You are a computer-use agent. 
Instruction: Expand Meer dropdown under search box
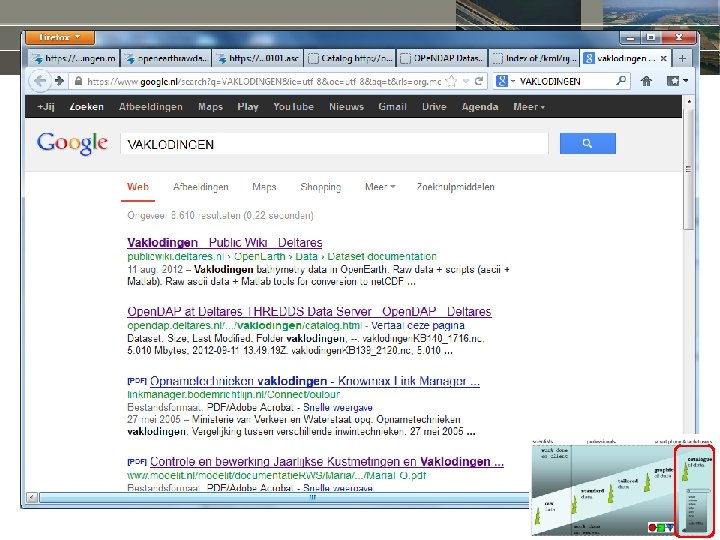(x=380, y=187)
